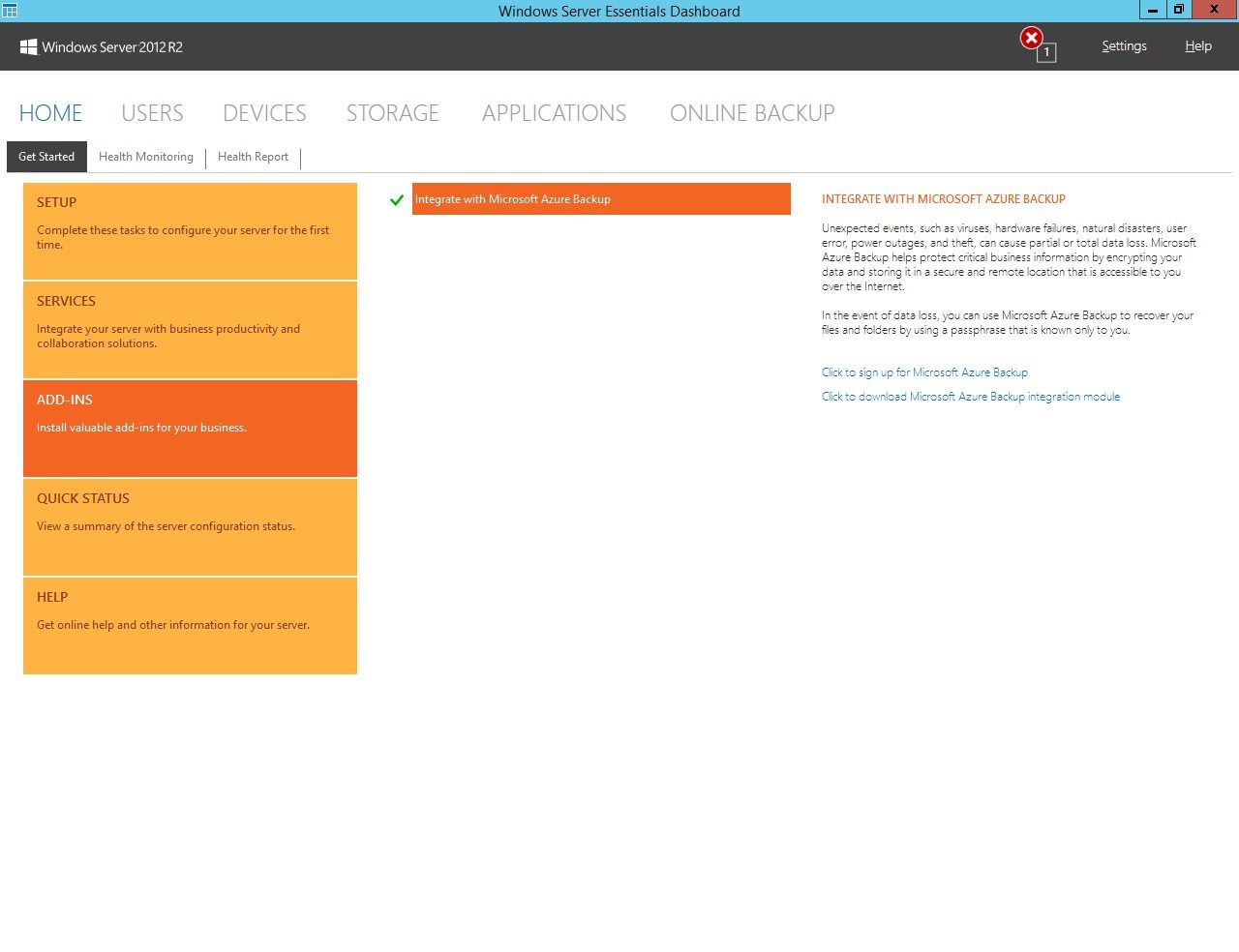Click the dashboard icon in title bar
This screenshot has height=952, width=1239.
(x=10, y=11)
